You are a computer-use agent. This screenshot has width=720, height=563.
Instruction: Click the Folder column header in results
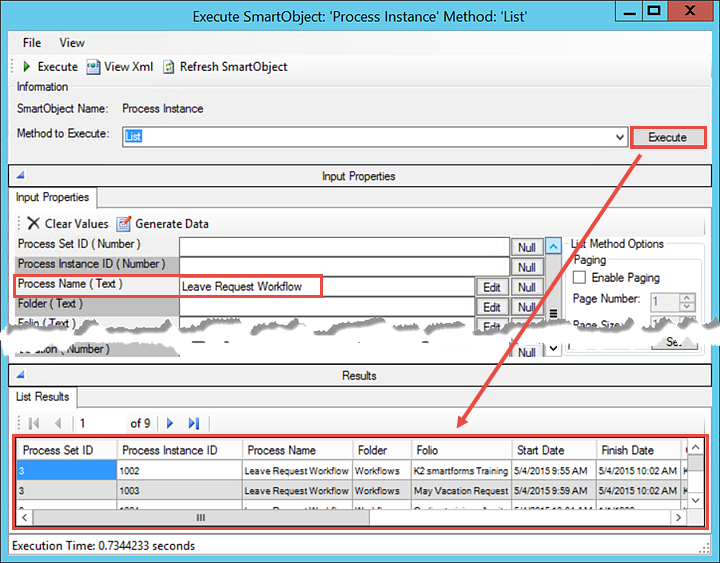382,450
